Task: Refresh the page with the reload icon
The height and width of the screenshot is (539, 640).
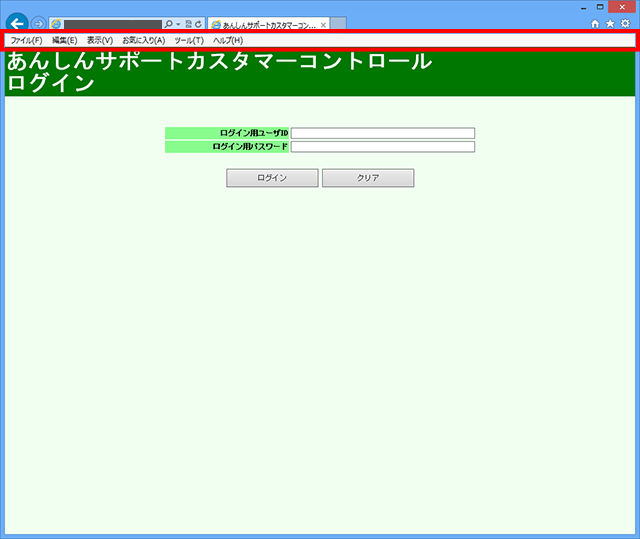Action: click(x=198, y=24)
